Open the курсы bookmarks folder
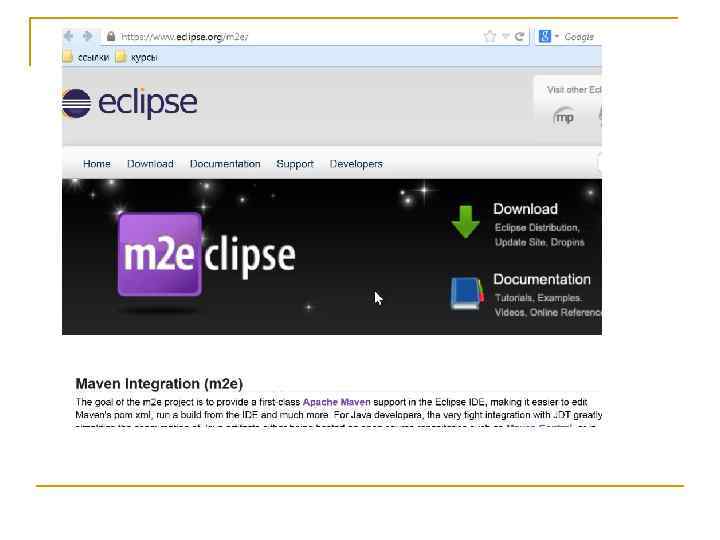 pos(136,57)
